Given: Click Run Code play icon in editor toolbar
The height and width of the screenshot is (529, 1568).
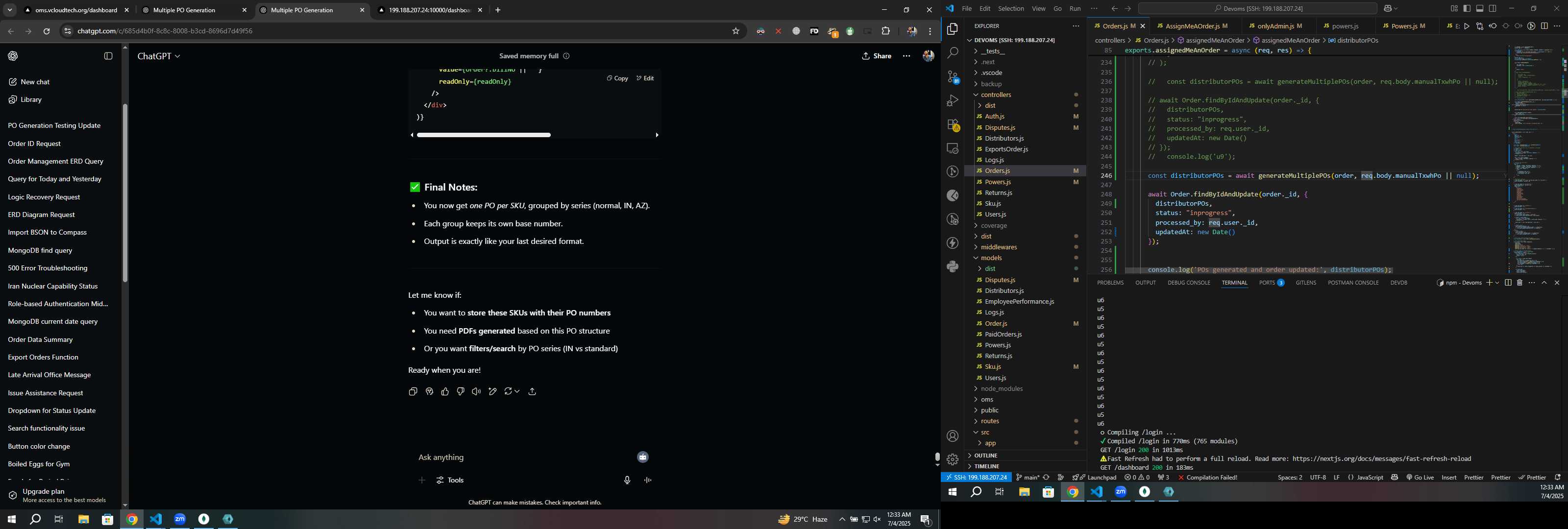Looking at the screenshot, I should click(x=1467, y=26).
